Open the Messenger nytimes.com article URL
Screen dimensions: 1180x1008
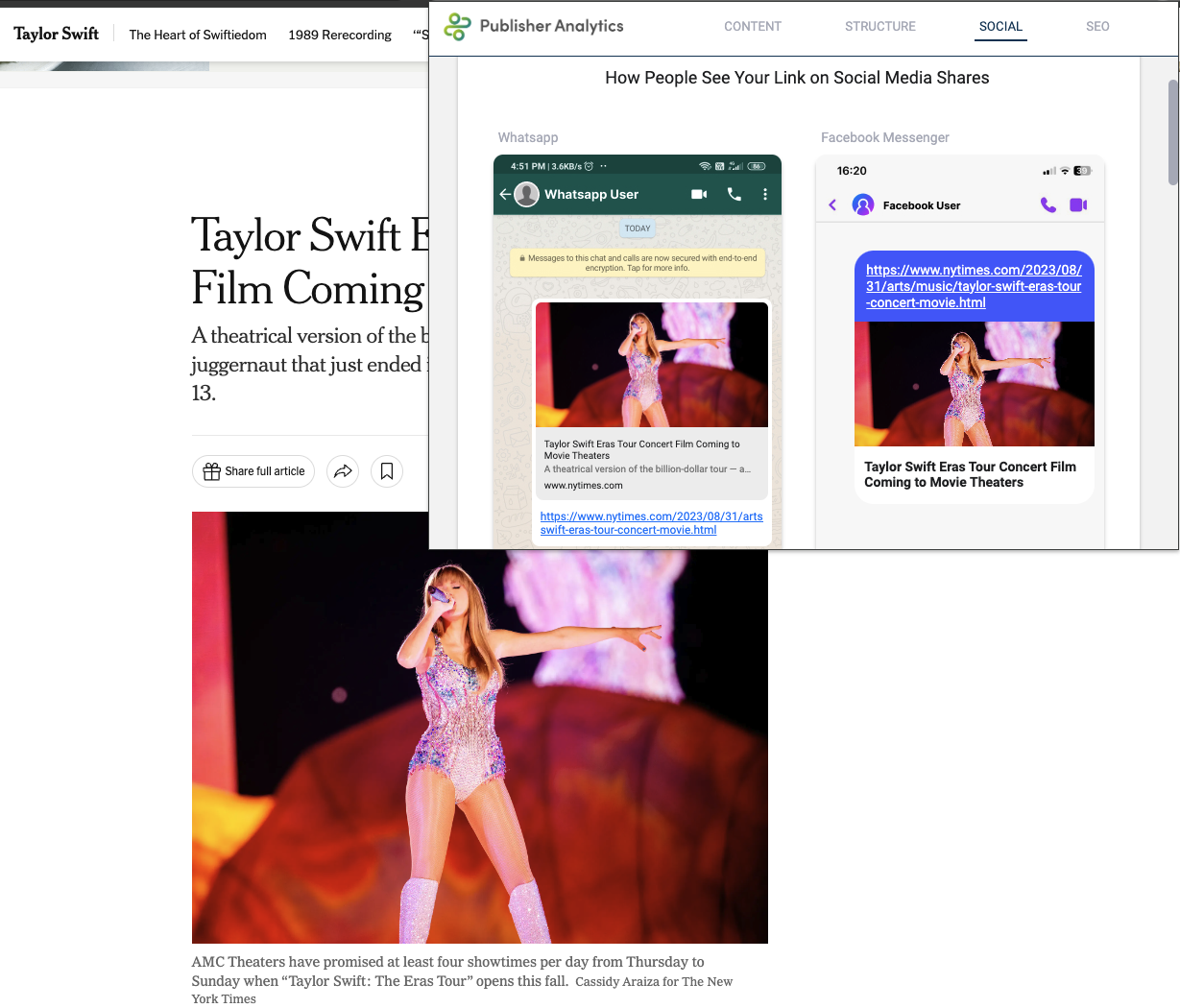[974, 286]
